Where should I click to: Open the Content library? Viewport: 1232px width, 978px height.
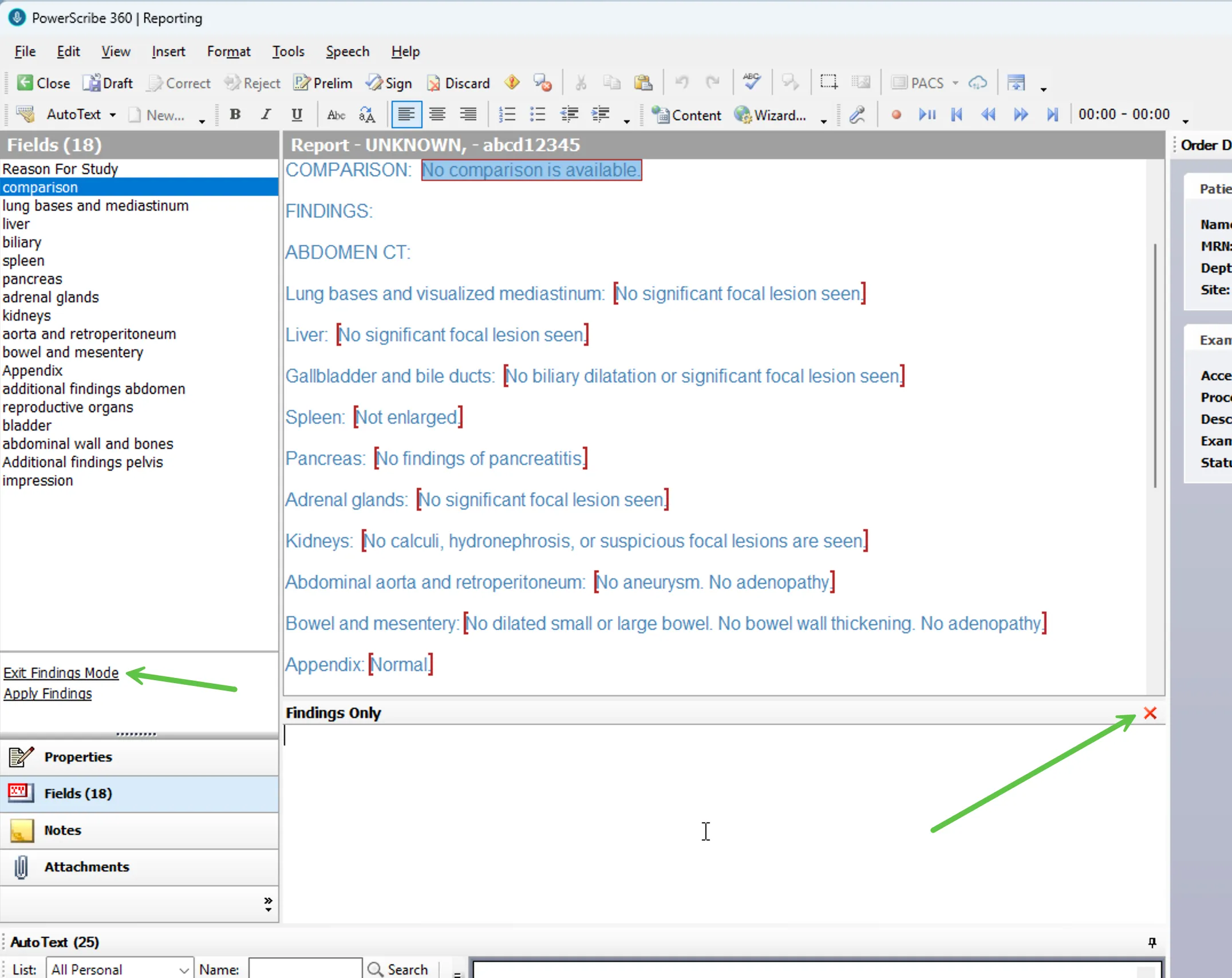[x=686, y=115]
